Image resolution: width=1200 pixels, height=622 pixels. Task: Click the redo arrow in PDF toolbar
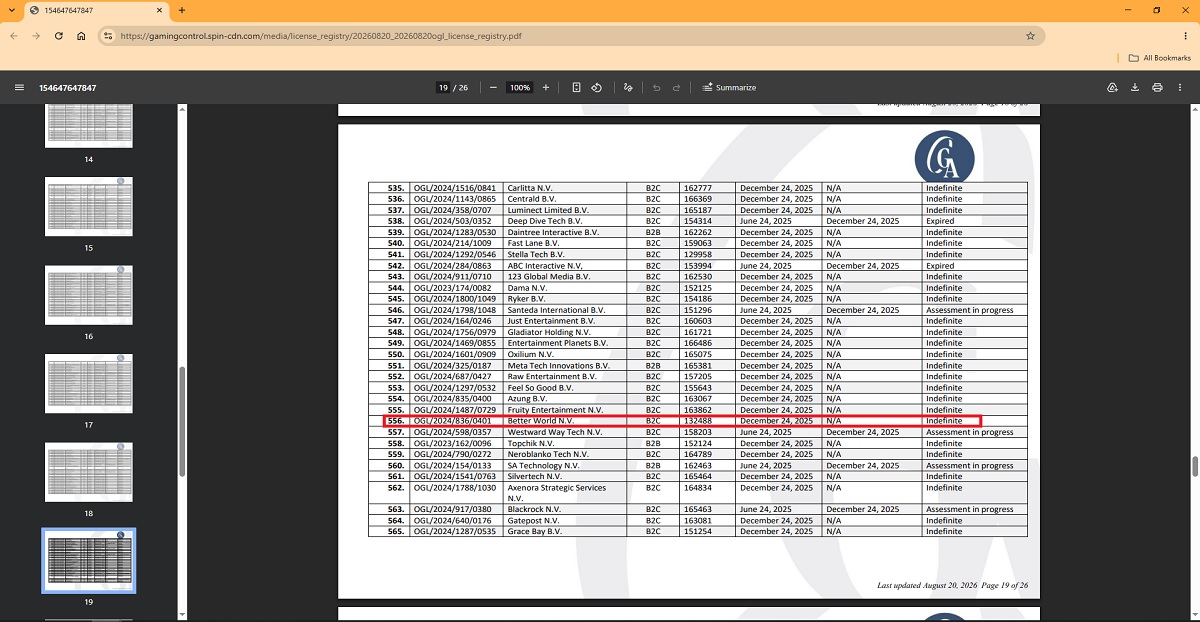pyautogui.click(x=677, y=88)
